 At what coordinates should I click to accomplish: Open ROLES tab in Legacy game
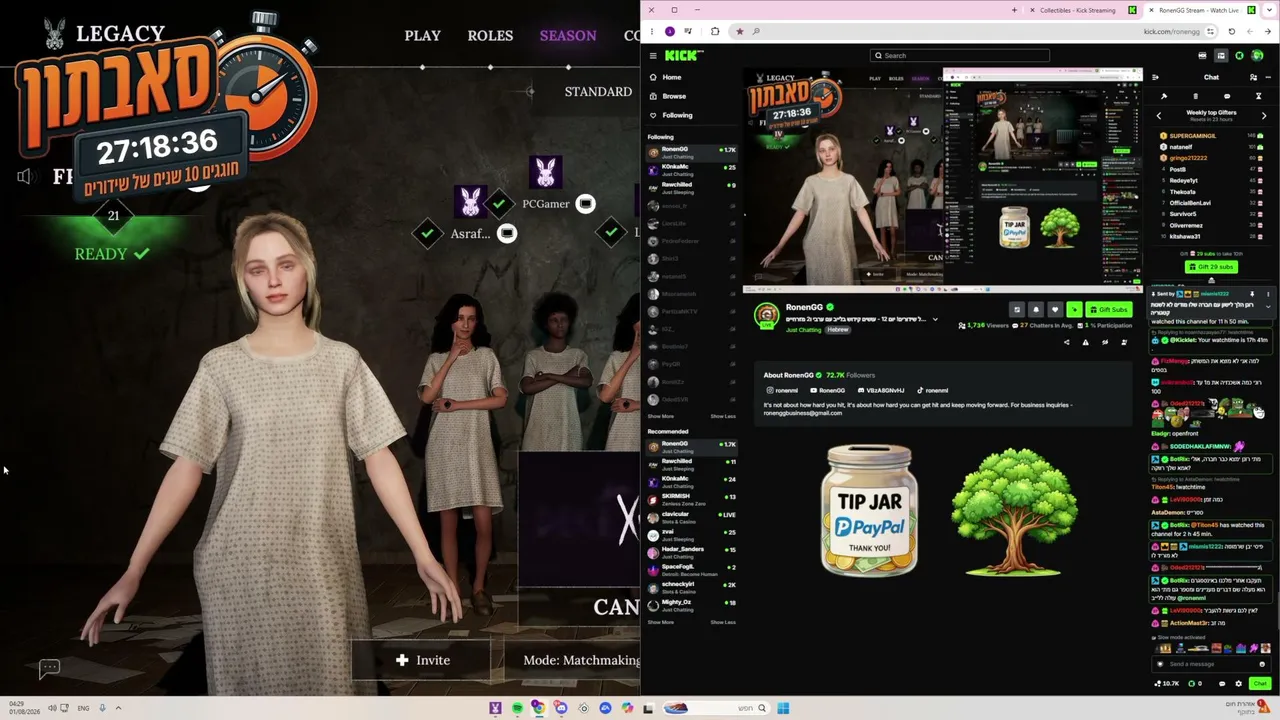pyautogui.click(x=490, y=36)
